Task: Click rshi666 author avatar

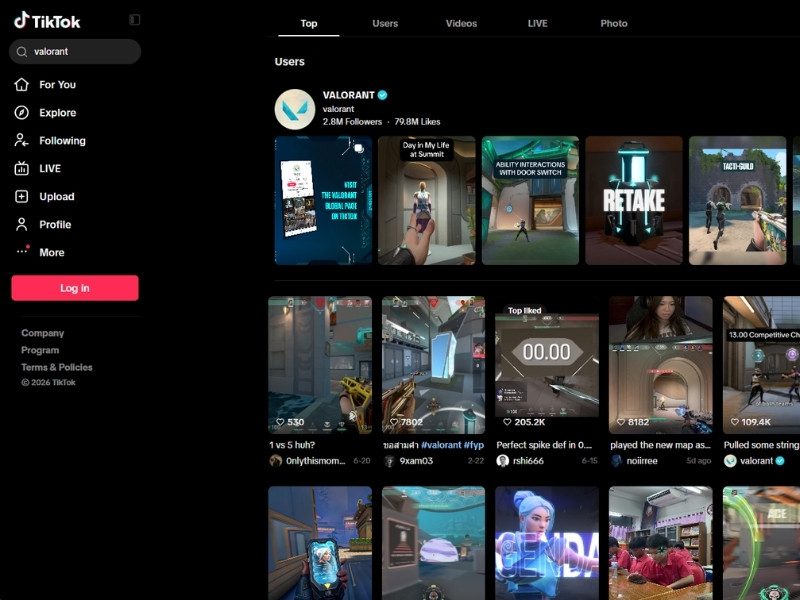Action: click(x=503, y=461)
